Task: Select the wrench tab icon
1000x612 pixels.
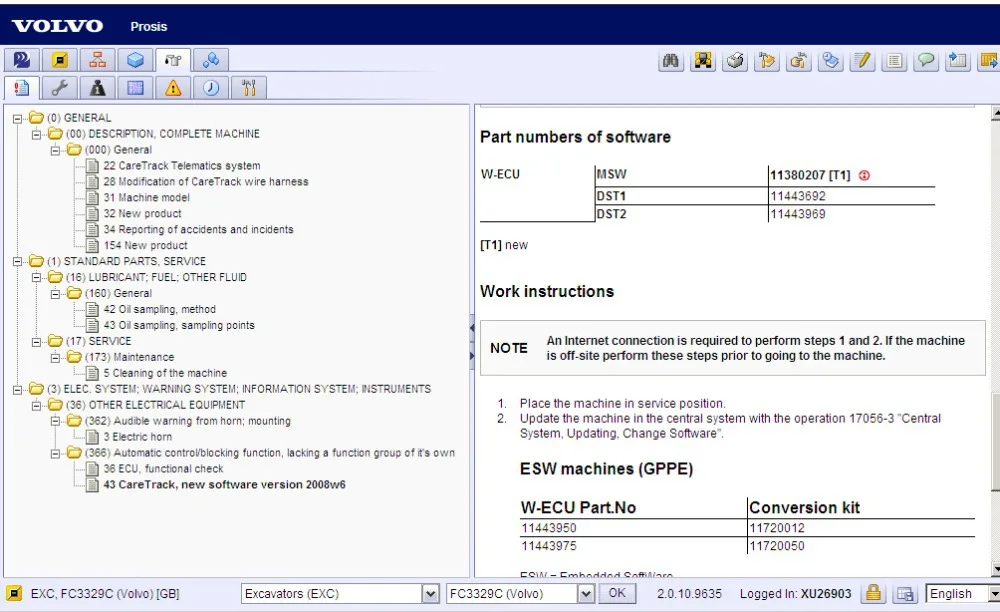Action: click(59, 88)
